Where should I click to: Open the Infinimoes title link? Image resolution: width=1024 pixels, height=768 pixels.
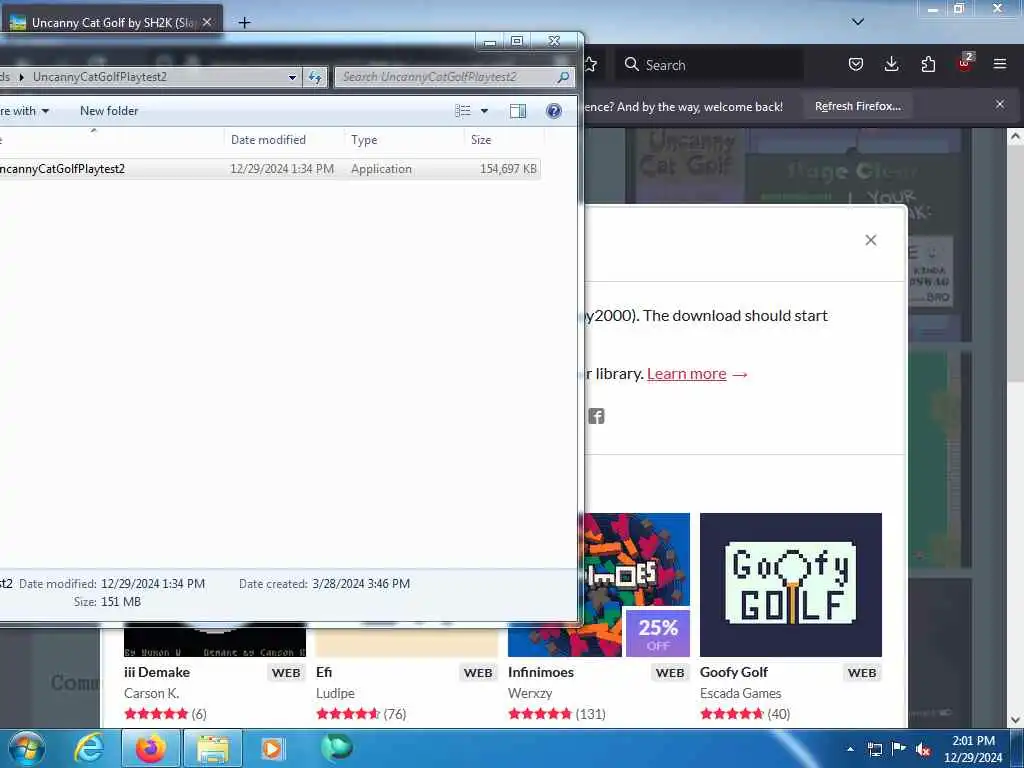point(541,672)
